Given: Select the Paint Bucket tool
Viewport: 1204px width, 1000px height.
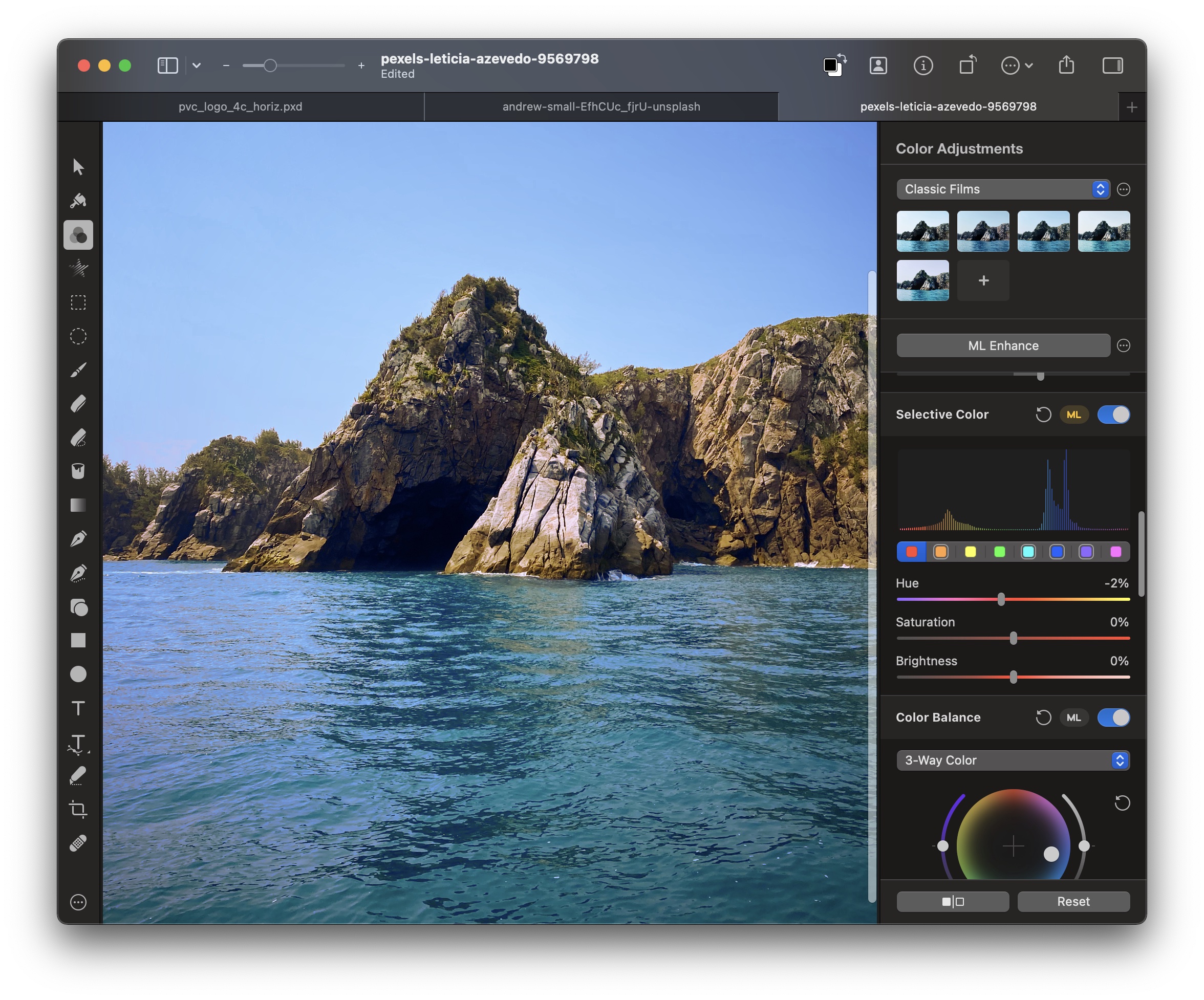Looking at the screenshot, I should [81, 470].
